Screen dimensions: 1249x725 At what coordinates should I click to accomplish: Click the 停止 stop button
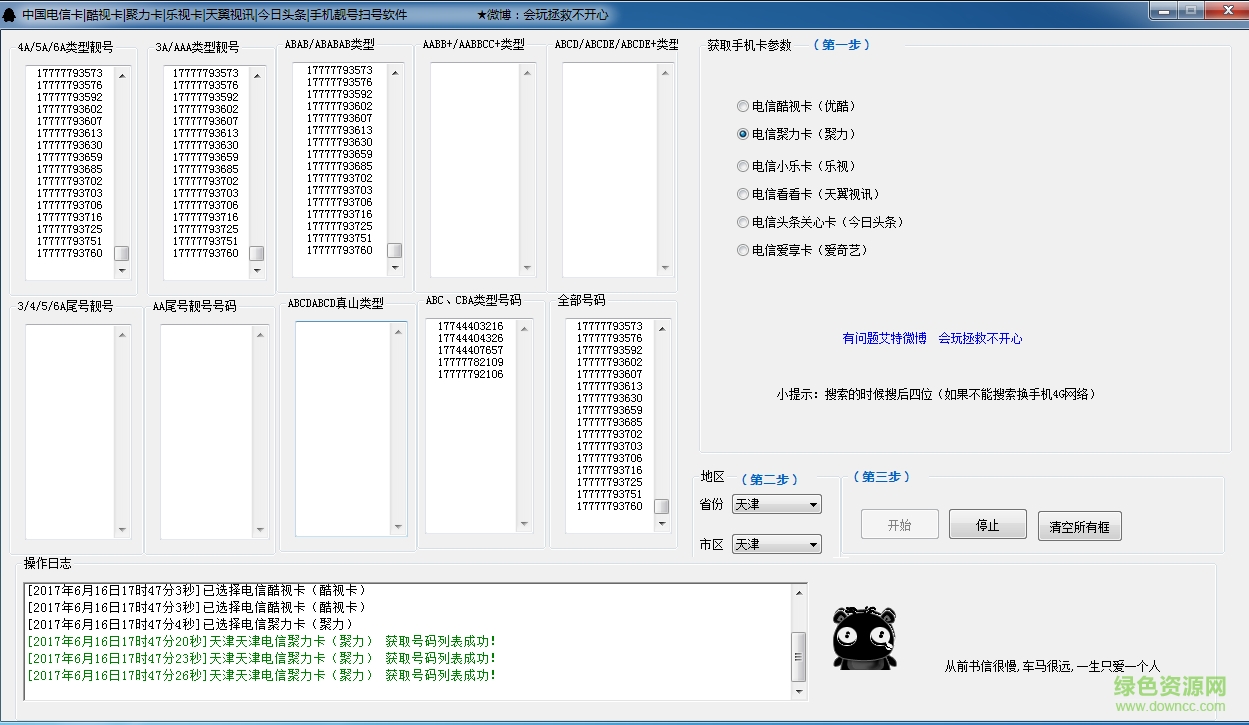tap(987, 523)
